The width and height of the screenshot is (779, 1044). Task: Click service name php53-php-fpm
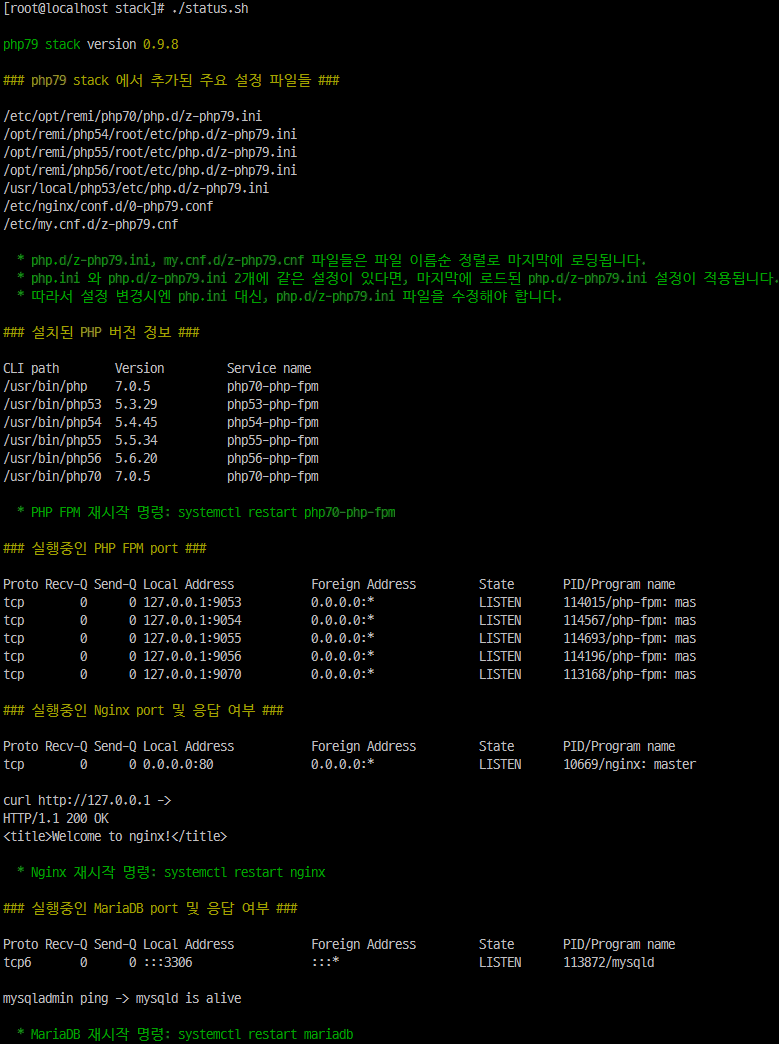(x=272, y=404)
